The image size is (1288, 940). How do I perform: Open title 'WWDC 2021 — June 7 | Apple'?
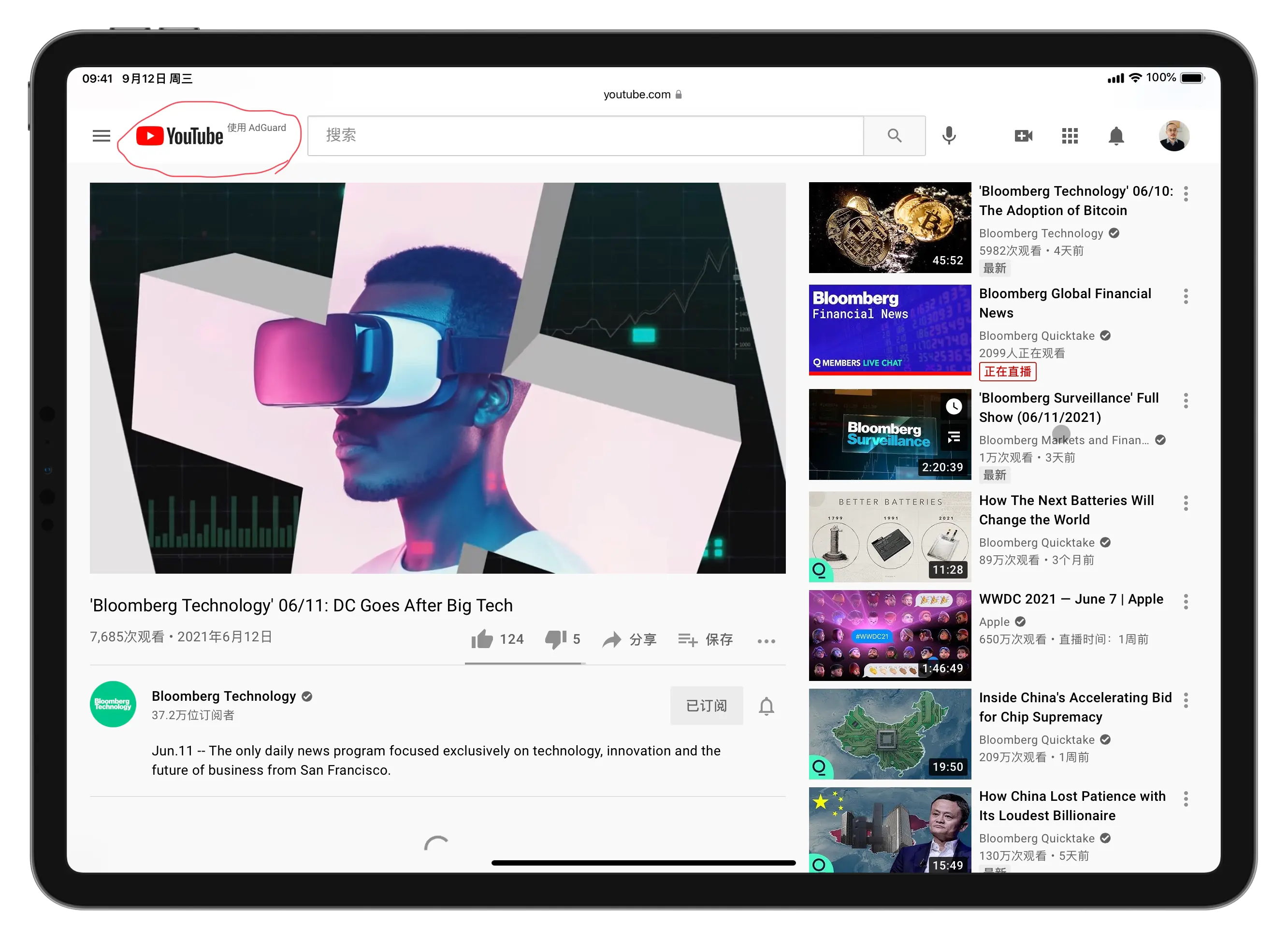click(1071, 599)
